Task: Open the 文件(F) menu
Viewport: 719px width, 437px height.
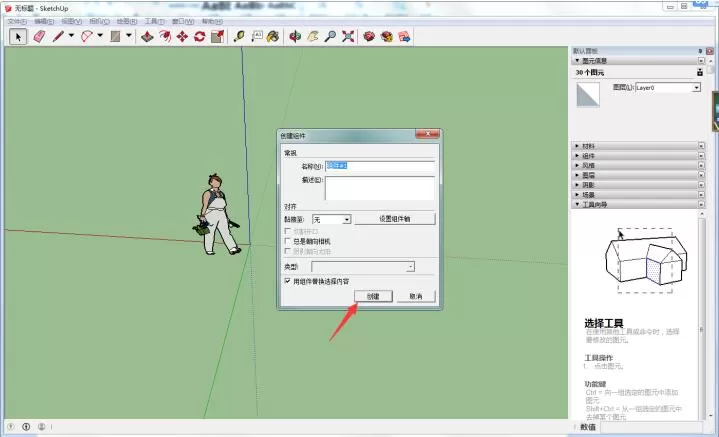Action: (x=17, y=22)
